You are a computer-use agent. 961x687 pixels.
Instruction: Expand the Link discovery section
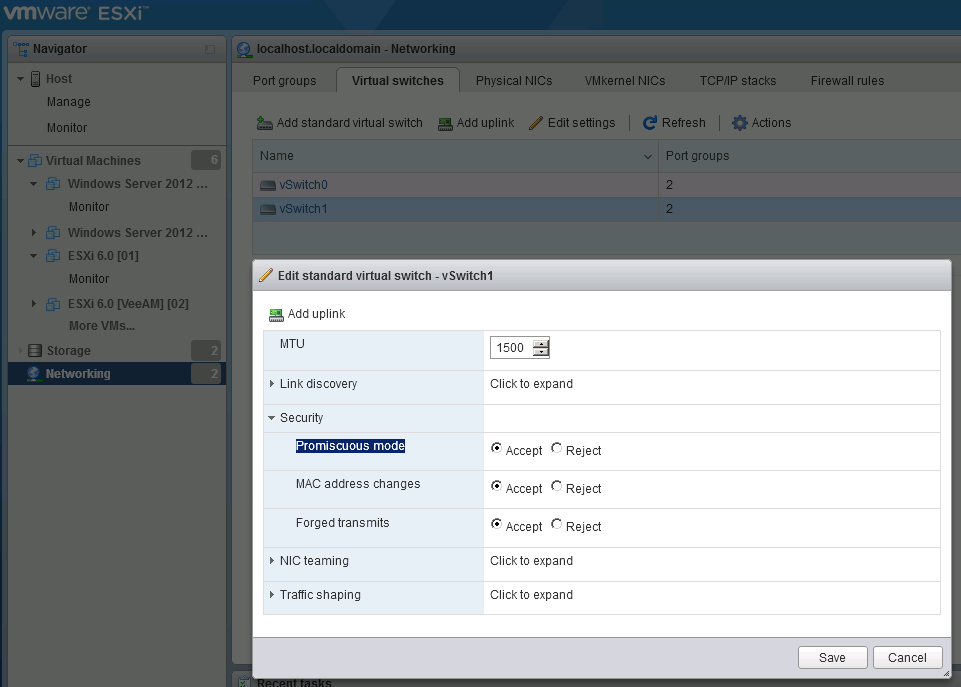(272, 384)
